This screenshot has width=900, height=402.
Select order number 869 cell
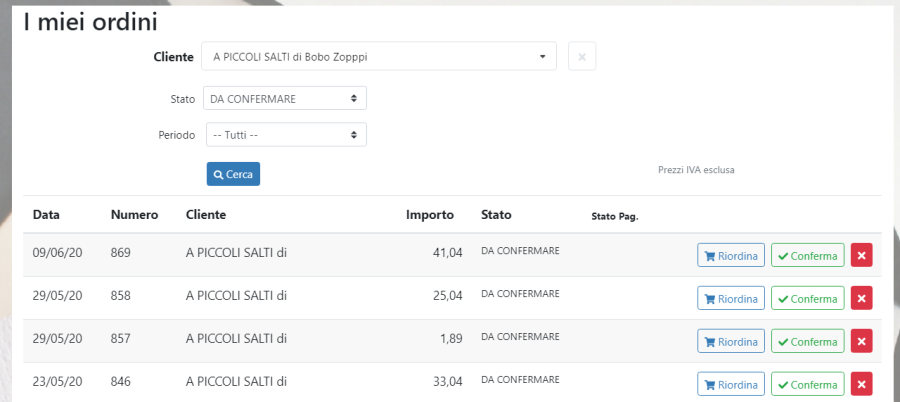pyautogui.click(x=121, y=253)
